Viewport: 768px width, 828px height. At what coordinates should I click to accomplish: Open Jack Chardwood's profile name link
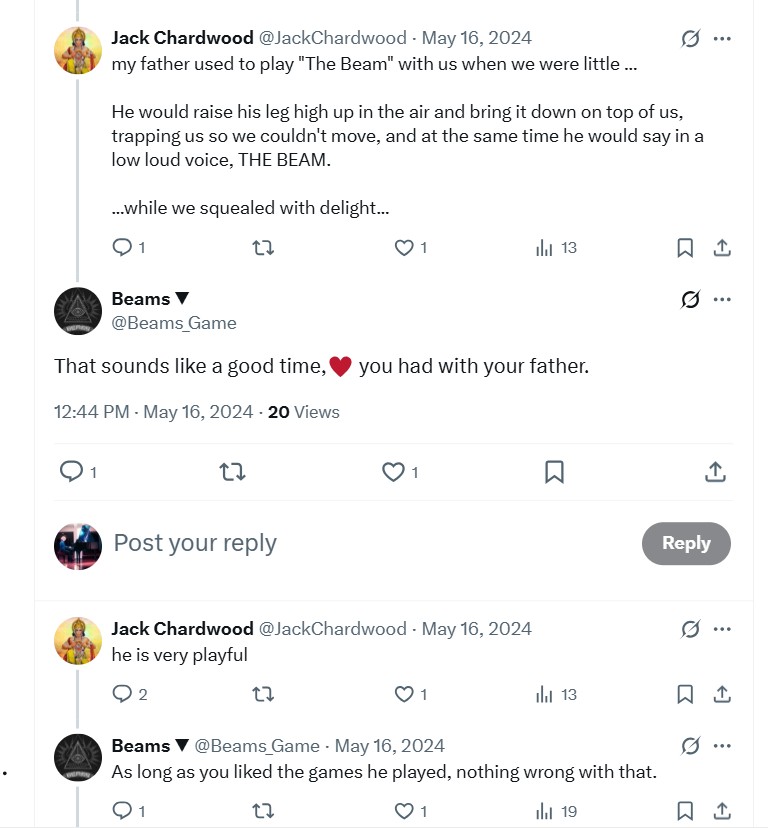(x=182, y=38)
